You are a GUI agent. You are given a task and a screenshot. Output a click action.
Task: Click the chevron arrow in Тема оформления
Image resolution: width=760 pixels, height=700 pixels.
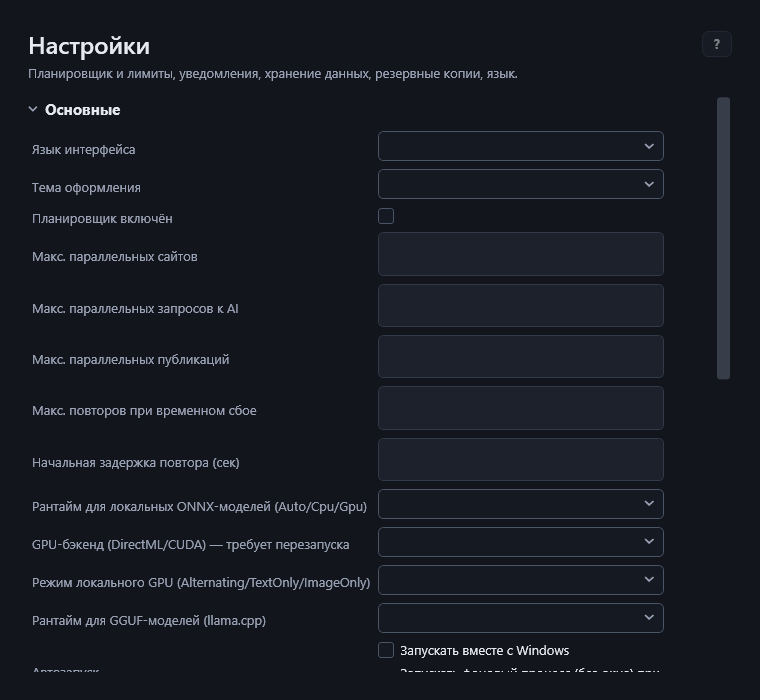coord(649,184)
